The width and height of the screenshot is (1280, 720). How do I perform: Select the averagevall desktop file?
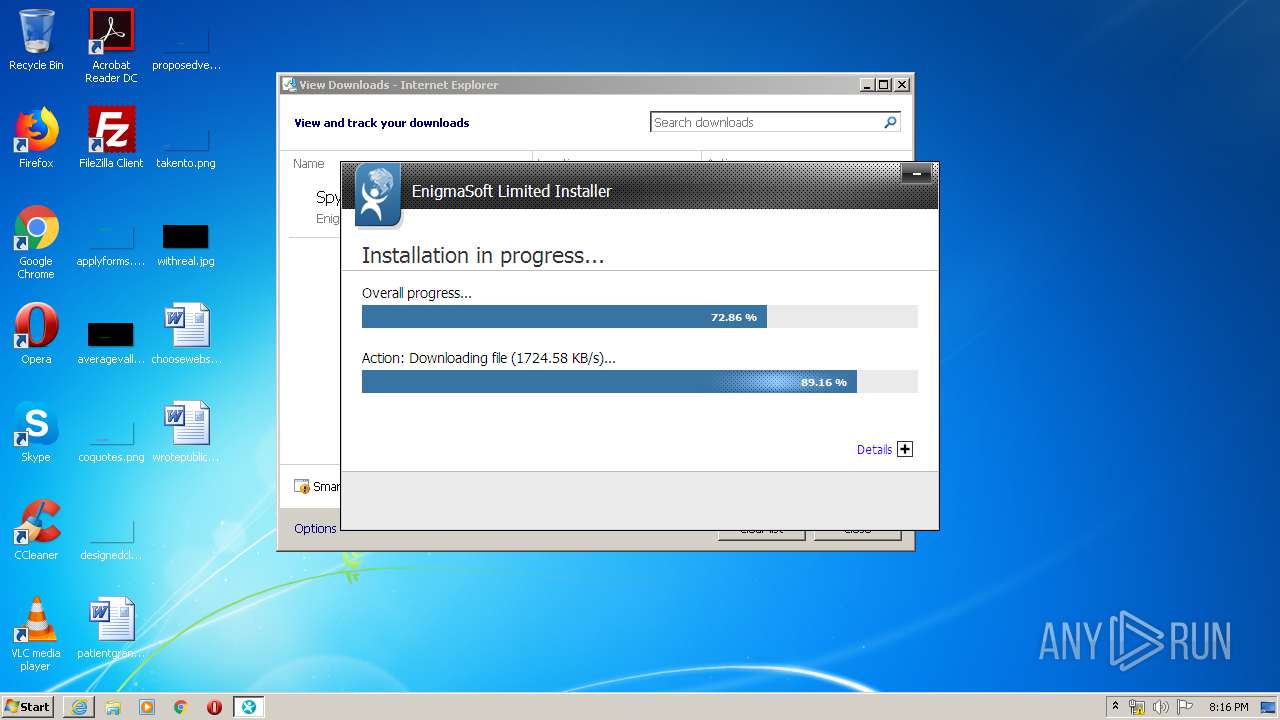click(x=111, y=342)
